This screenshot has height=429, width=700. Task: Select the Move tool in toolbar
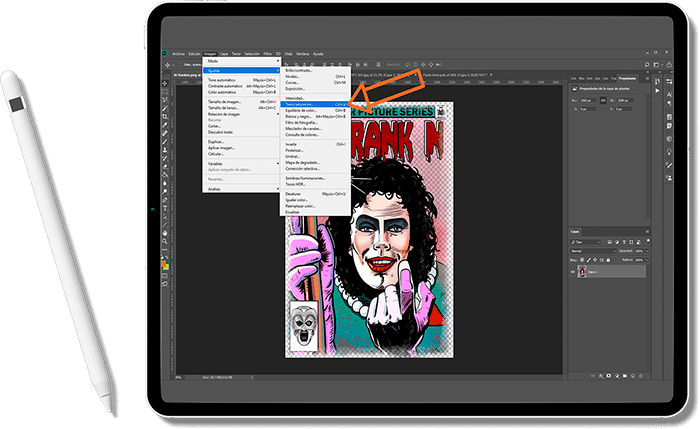coord(165,83)
